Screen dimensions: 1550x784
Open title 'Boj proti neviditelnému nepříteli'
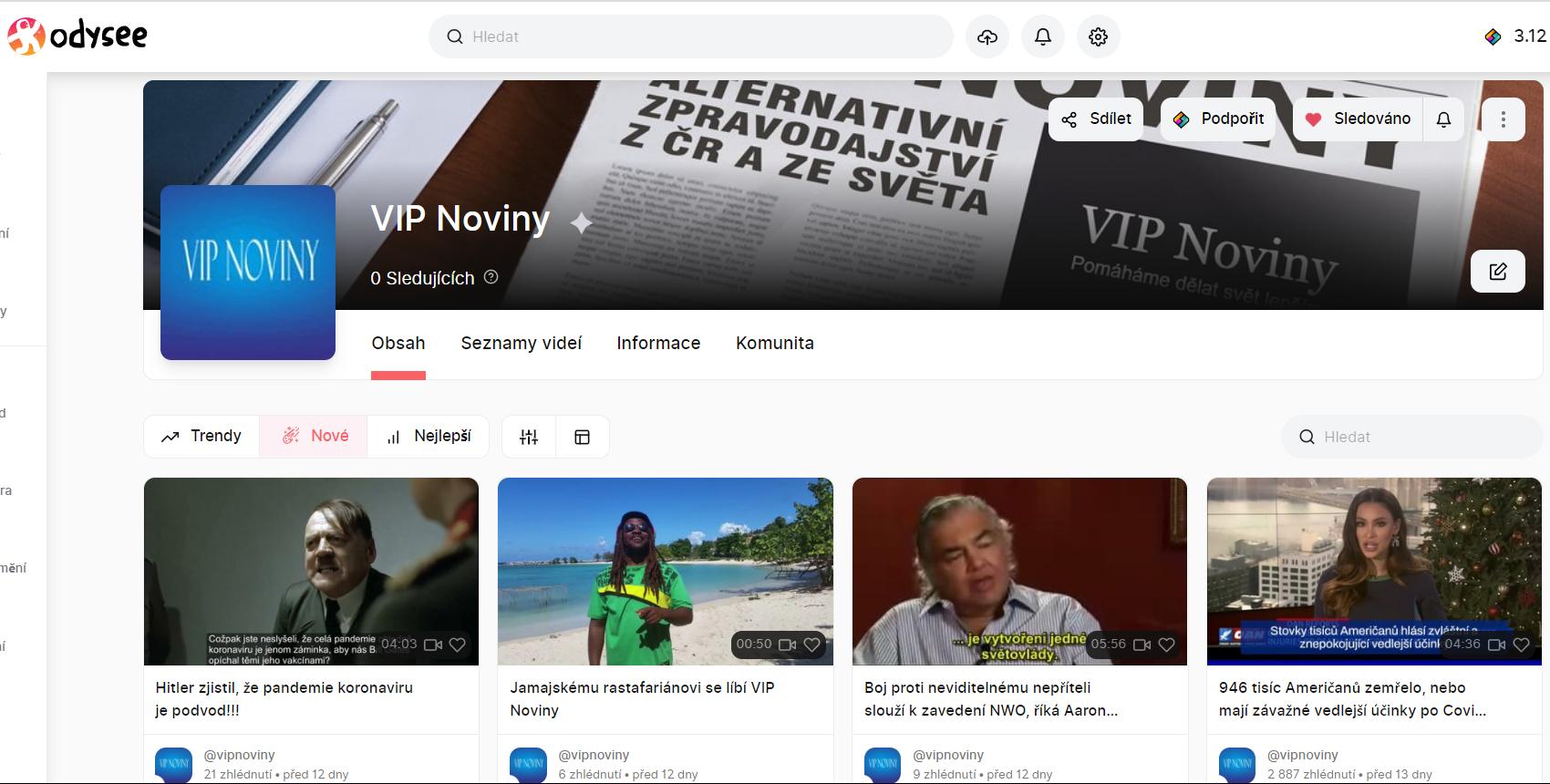pos(991,699)
